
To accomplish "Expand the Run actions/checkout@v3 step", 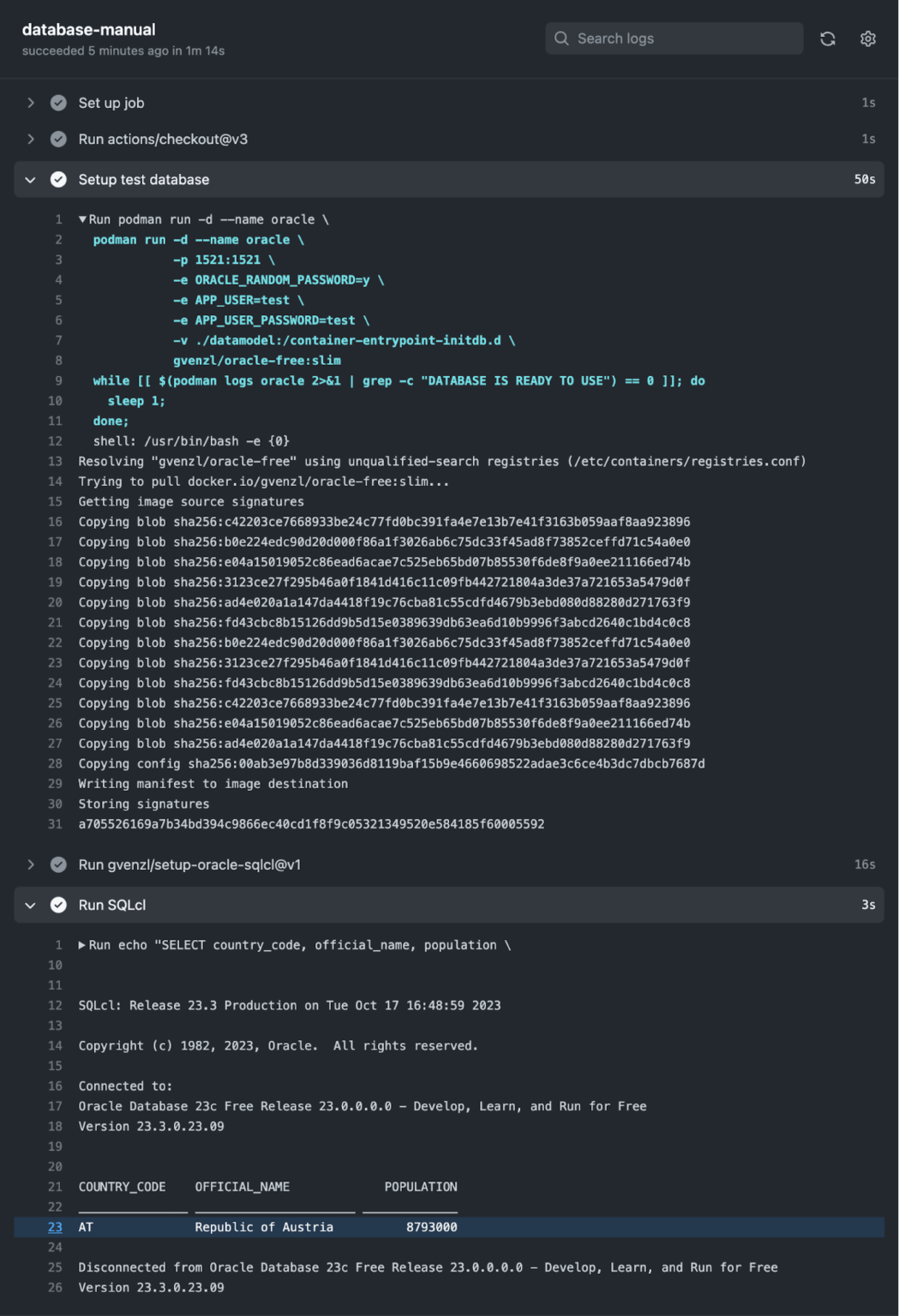I will [x=31, y=139].
